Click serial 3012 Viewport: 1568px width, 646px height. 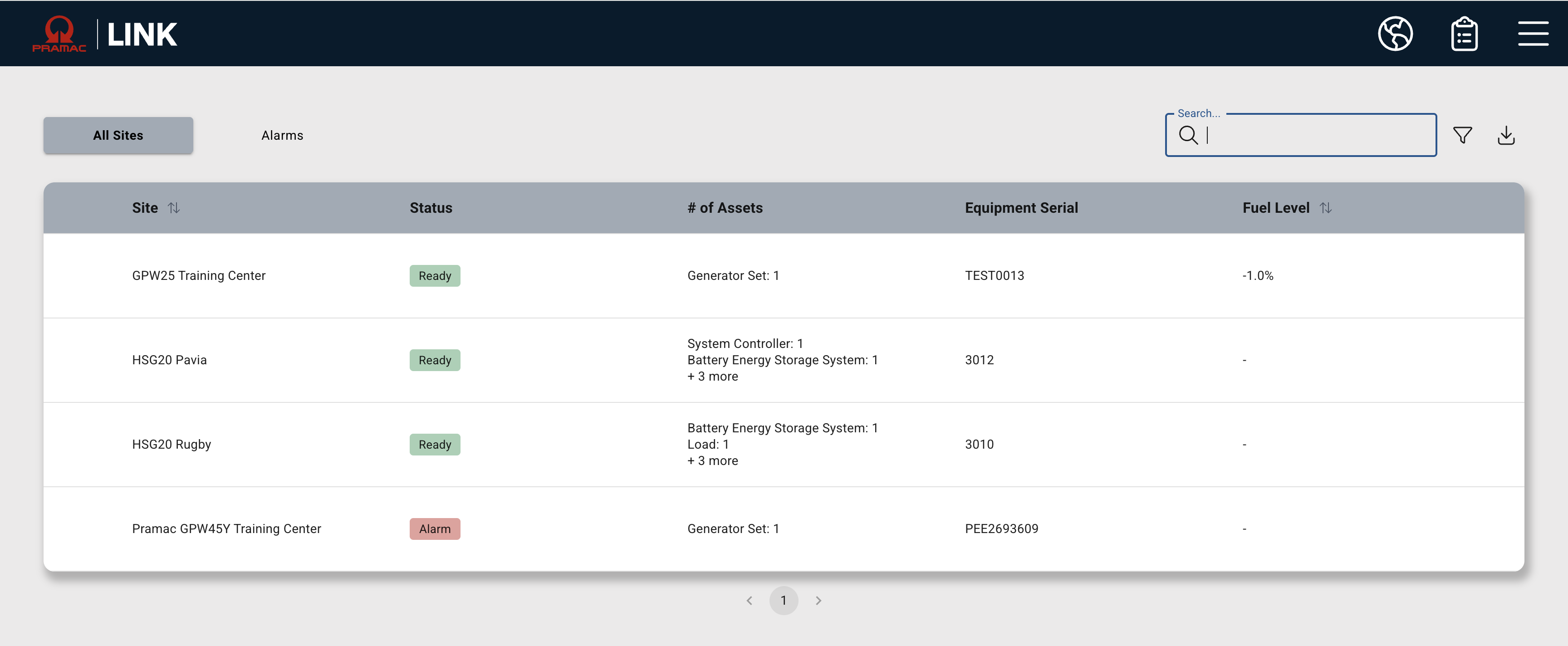pyautogui.click(x=980, y=360)
